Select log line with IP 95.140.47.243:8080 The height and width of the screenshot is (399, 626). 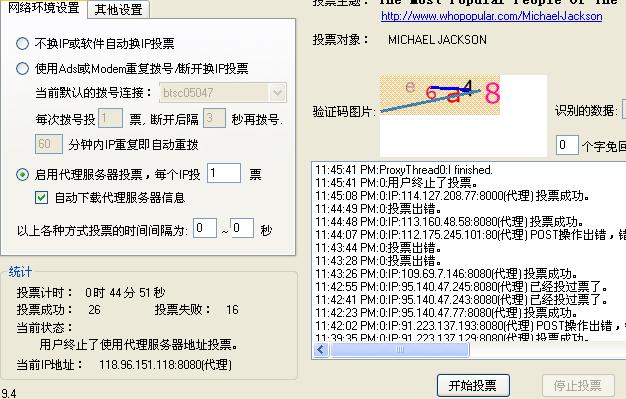462,300
